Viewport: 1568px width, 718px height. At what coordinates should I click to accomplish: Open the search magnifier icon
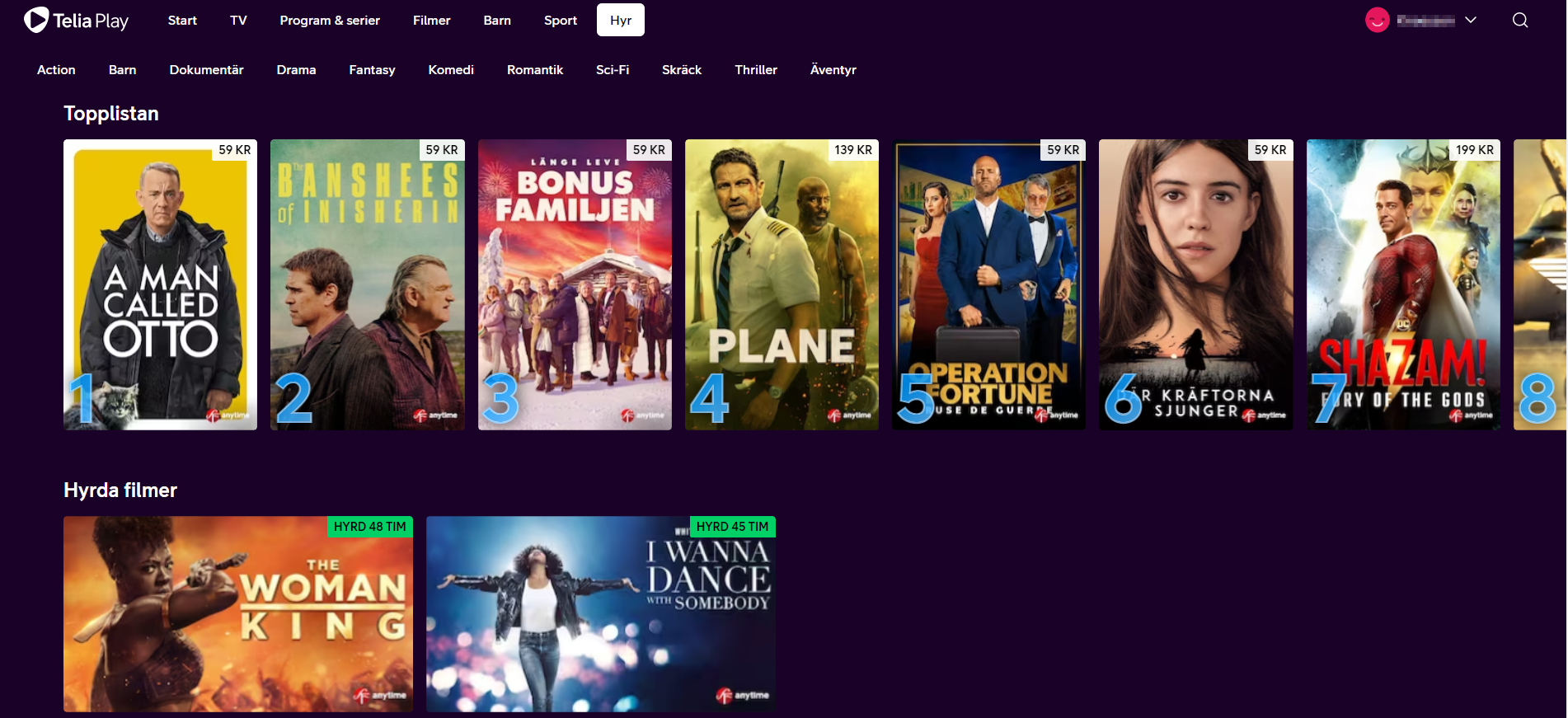1520,21
